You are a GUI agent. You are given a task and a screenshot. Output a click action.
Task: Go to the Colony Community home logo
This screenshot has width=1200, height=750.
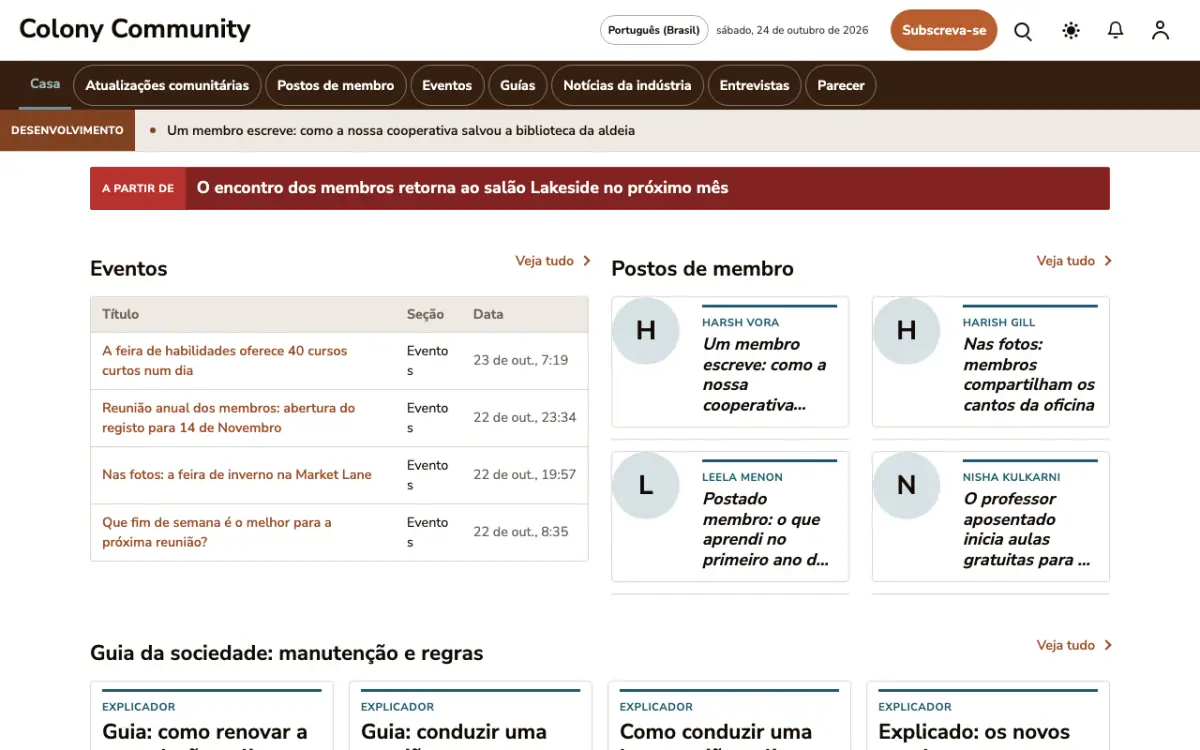[135, 29]
